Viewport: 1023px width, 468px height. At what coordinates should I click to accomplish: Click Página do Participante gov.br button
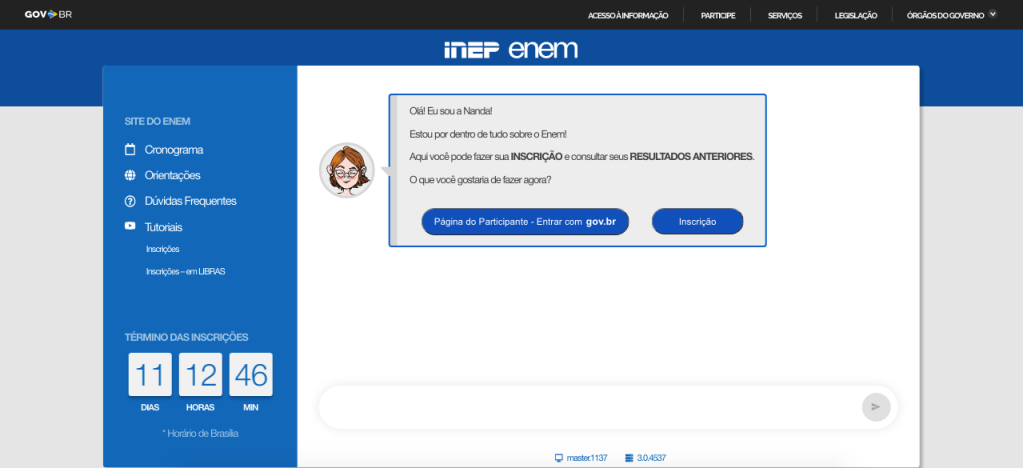[525, 222]
